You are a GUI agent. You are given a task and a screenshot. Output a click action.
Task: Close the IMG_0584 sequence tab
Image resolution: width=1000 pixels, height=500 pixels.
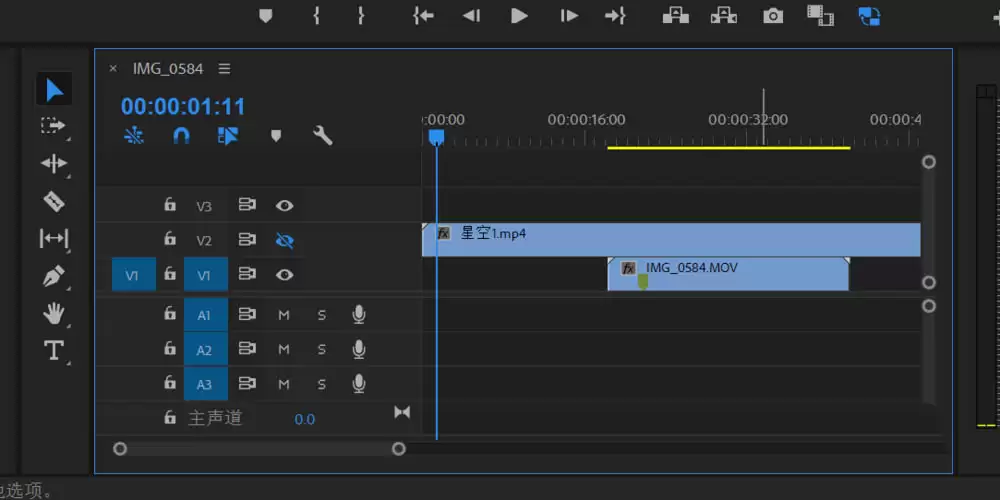coord(113,68)
